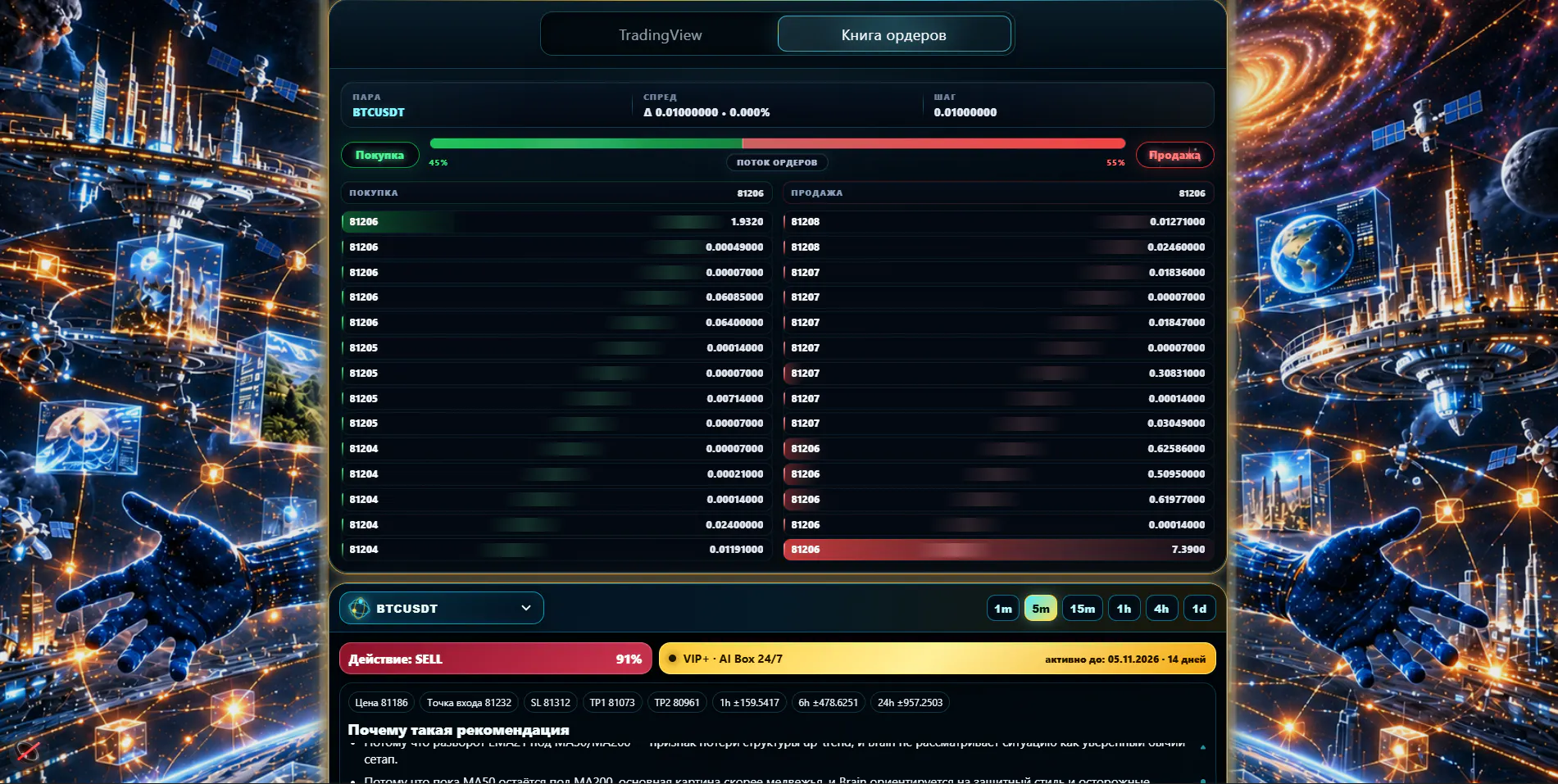
Task: Select the 1d timeframe
Action: point(1199,608)
